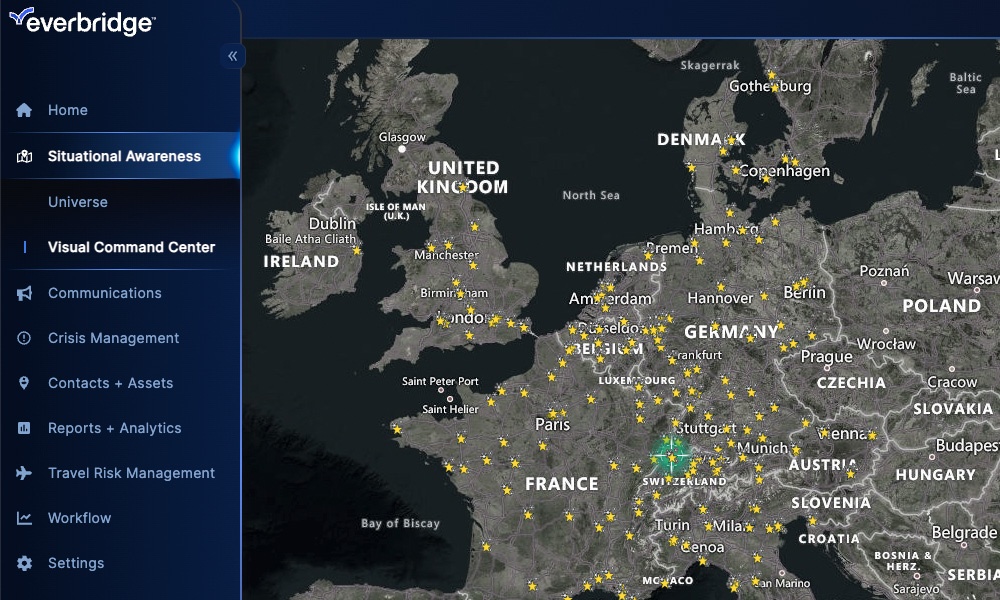Open the Home menu item
Viewport: 1000px width, 600px height.
68,110
